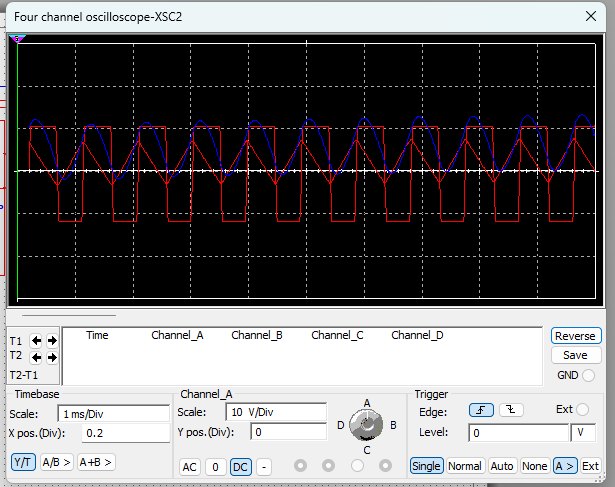
Task: Click the minus invert button
Action: tap(264, 467)
